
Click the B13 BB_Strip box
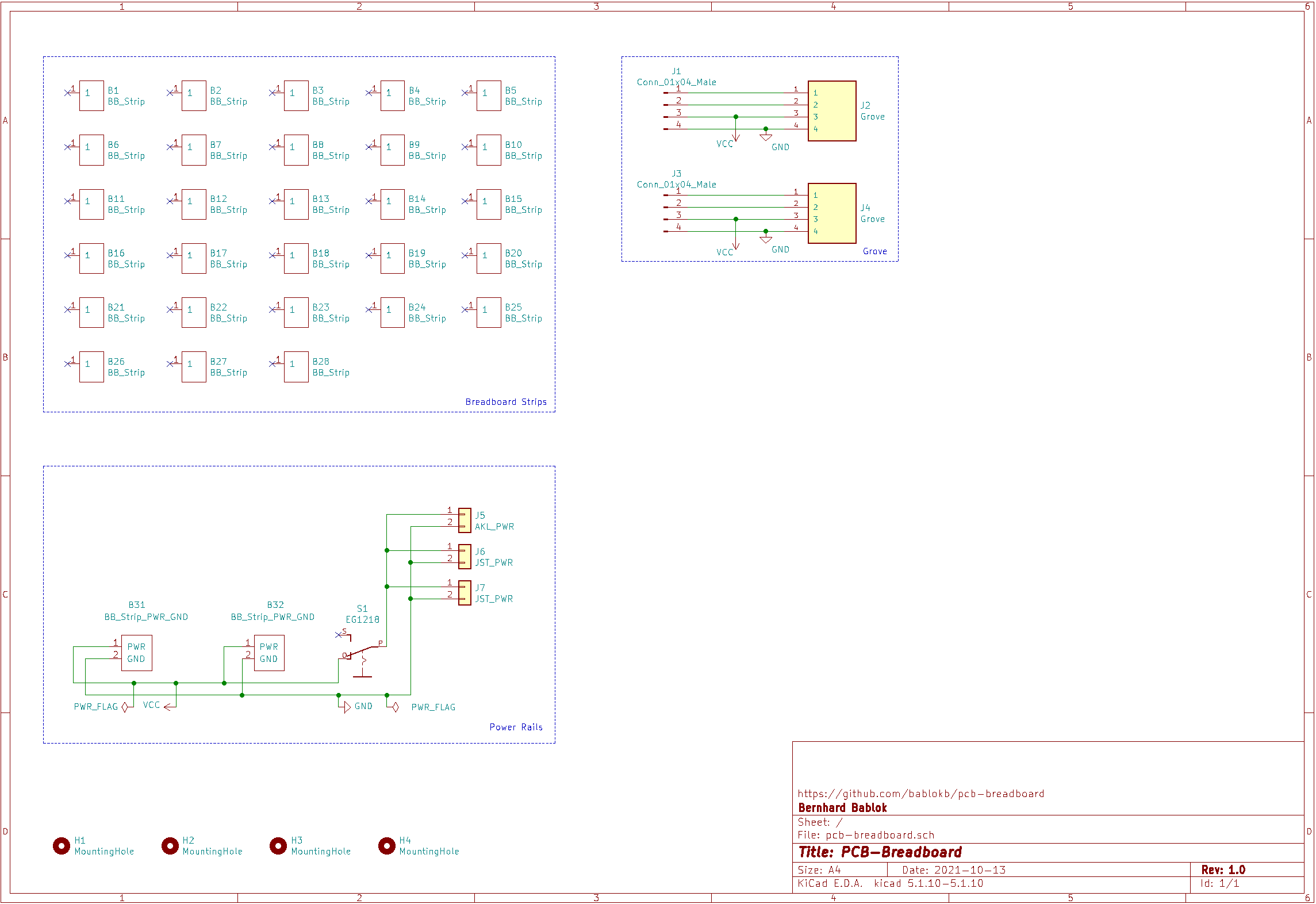[x=296, y=204]
